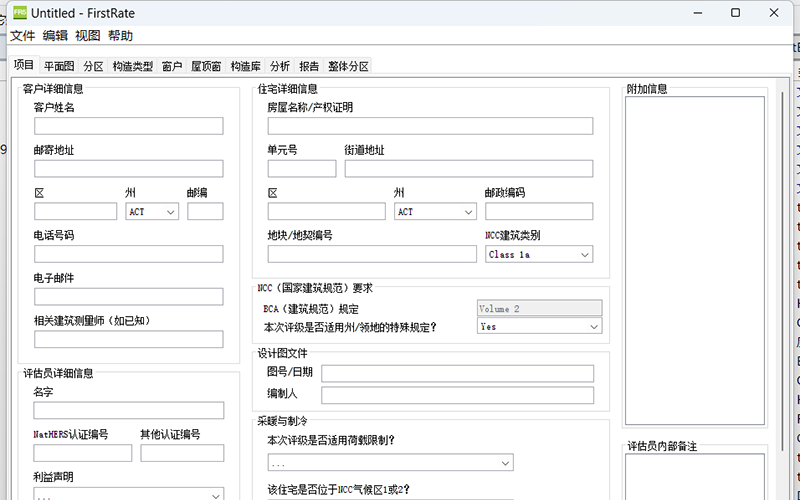800x500 pixels.
Task: Click inside the 附加信息 text area
Action: [x=695, y=261]
